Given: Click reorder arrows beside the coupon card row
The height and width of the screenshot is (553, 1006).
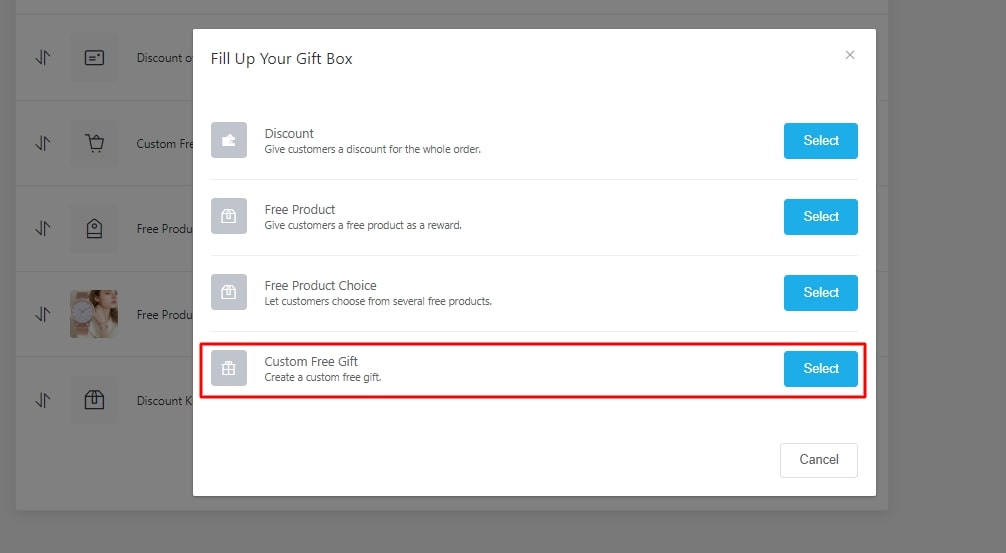Looking at the screenshot, I should 43,58.
